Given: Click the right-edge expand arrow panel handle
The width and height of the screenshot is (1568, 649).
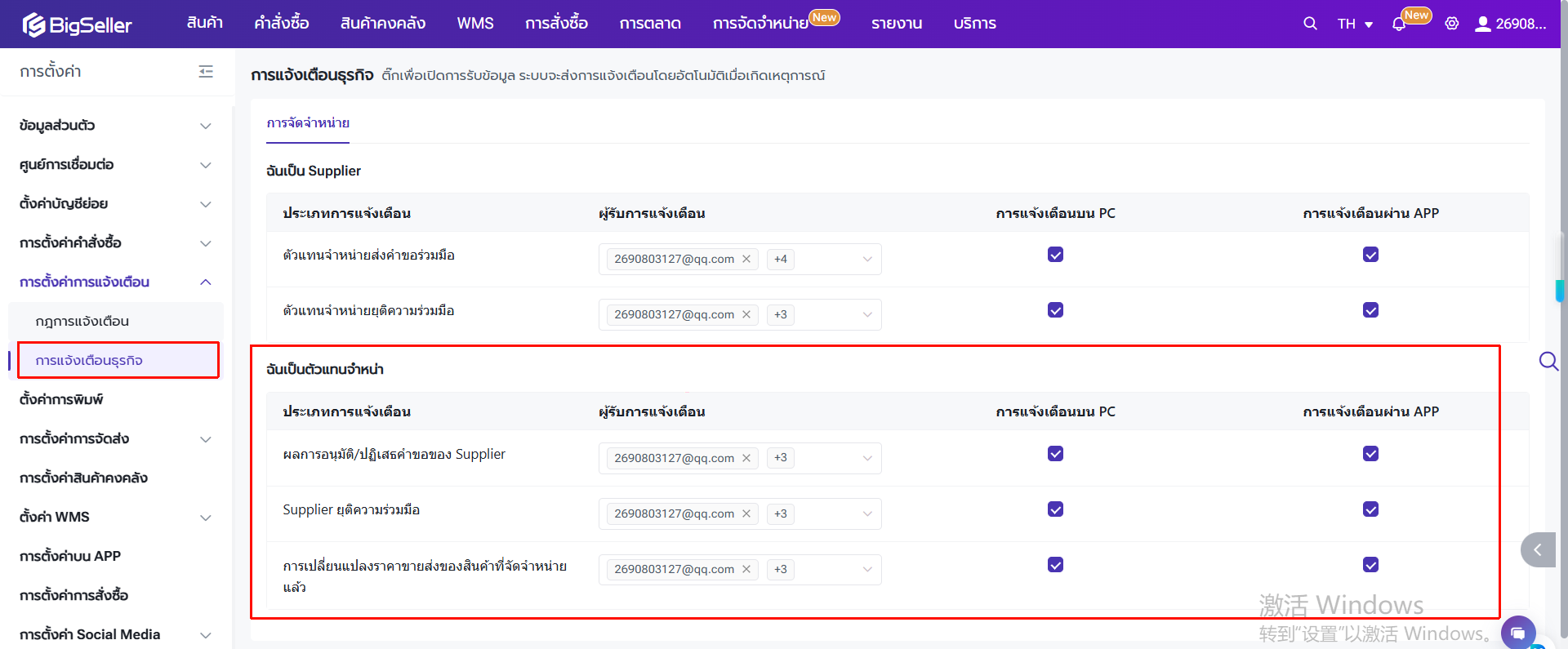Looking at the screenshot, I should 1537,549.
